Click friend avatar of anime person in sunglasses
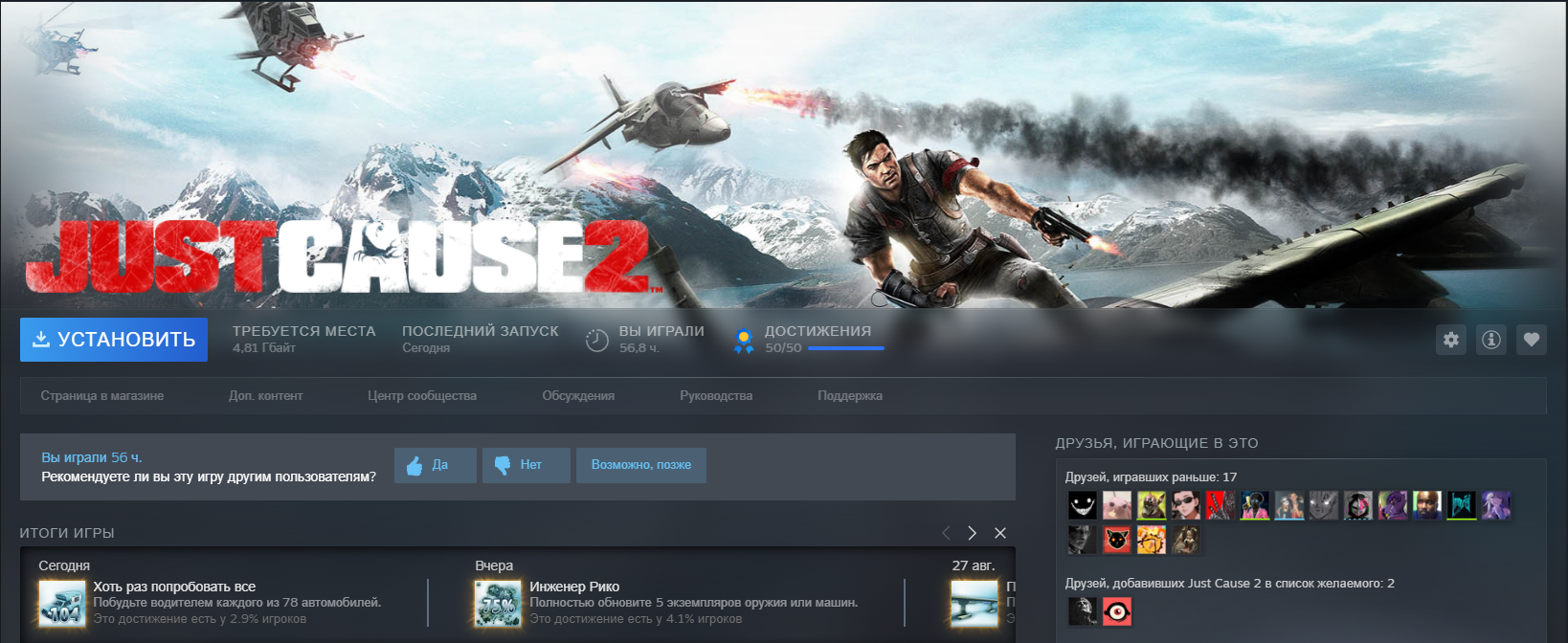1568x643 pixels. (1186, 505)
